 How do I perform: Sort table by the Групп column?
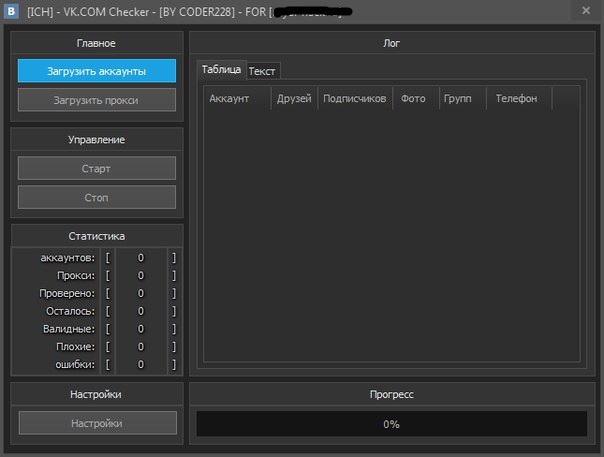click(x=458, y=98)
